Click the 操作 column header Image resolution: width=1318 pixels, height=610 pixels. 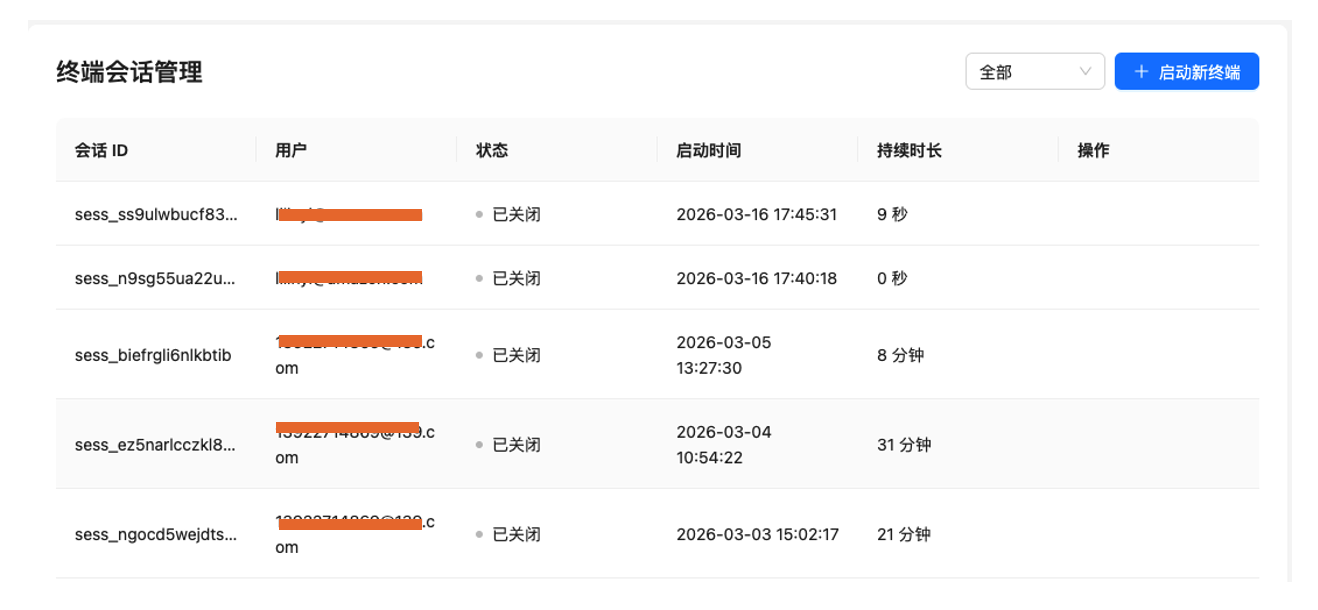1093,151
